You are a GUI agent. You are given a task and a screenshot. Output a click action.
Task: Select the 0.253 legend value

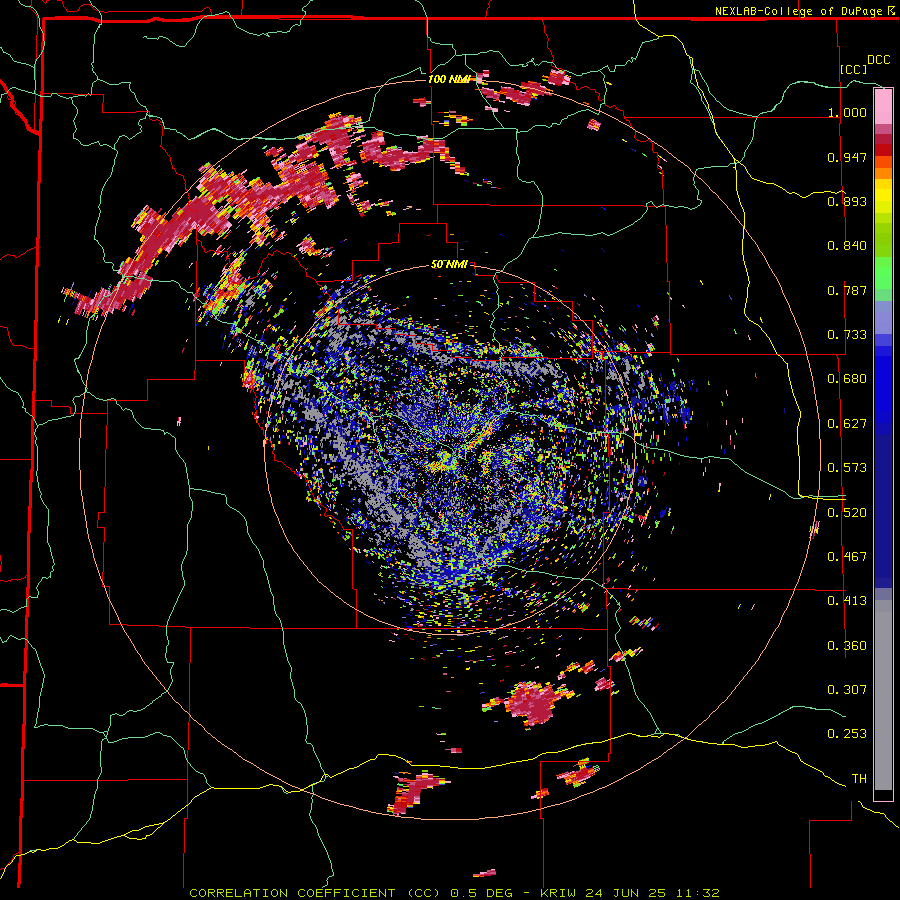847,734
